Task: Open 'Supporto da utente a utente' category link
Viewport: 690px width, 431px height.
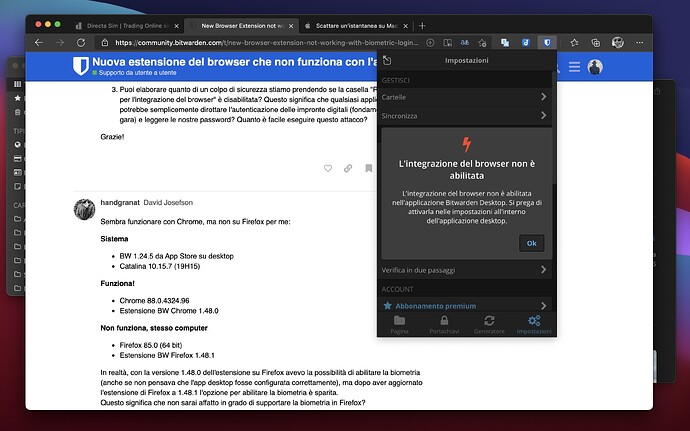Action: 137,73
